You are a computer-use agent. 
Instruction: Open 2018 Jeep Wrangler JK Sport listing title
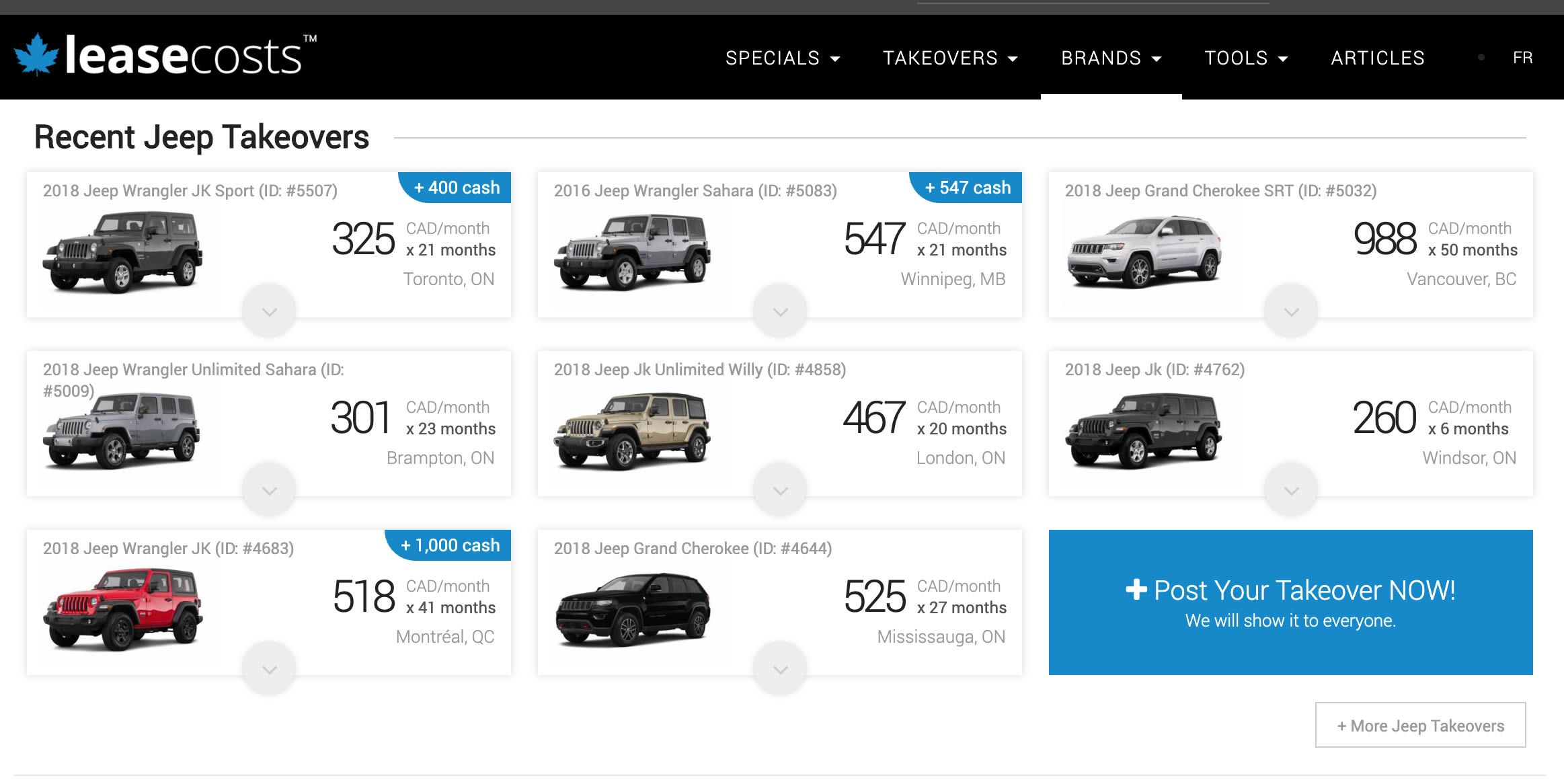[190, 191]
